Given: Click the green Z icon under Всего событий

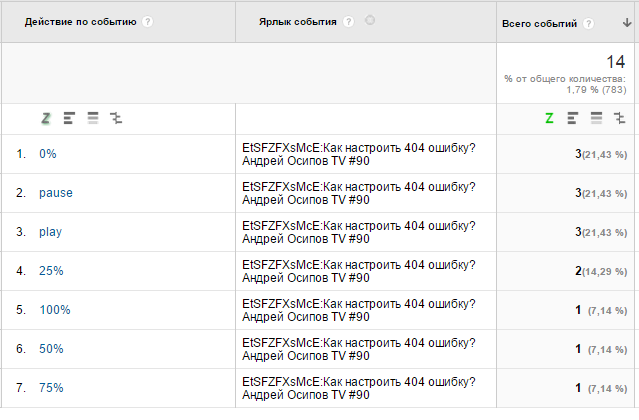Looking at the screenshot, I should [549, 118].
